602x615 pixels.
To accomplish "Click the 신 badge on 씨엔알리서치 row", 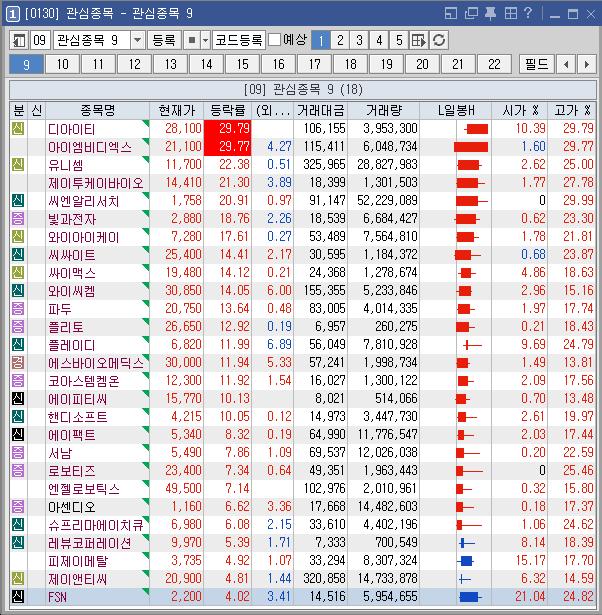I will [18, 200].
